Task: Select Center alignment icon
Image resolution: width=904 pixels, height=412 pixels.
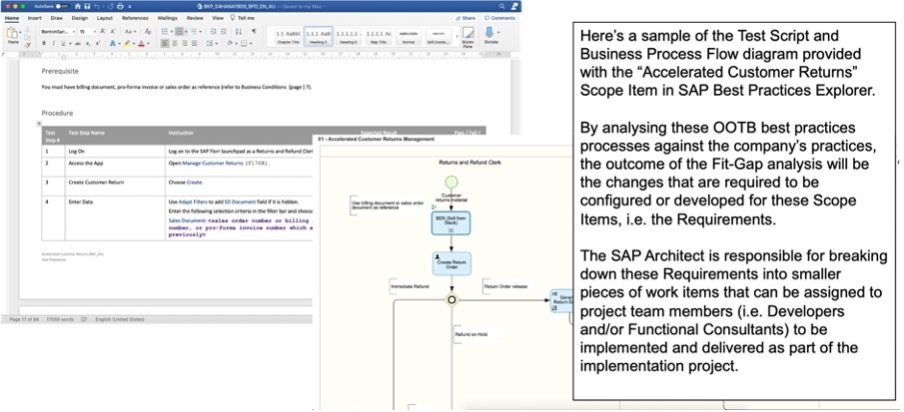Action: point(175,43)
